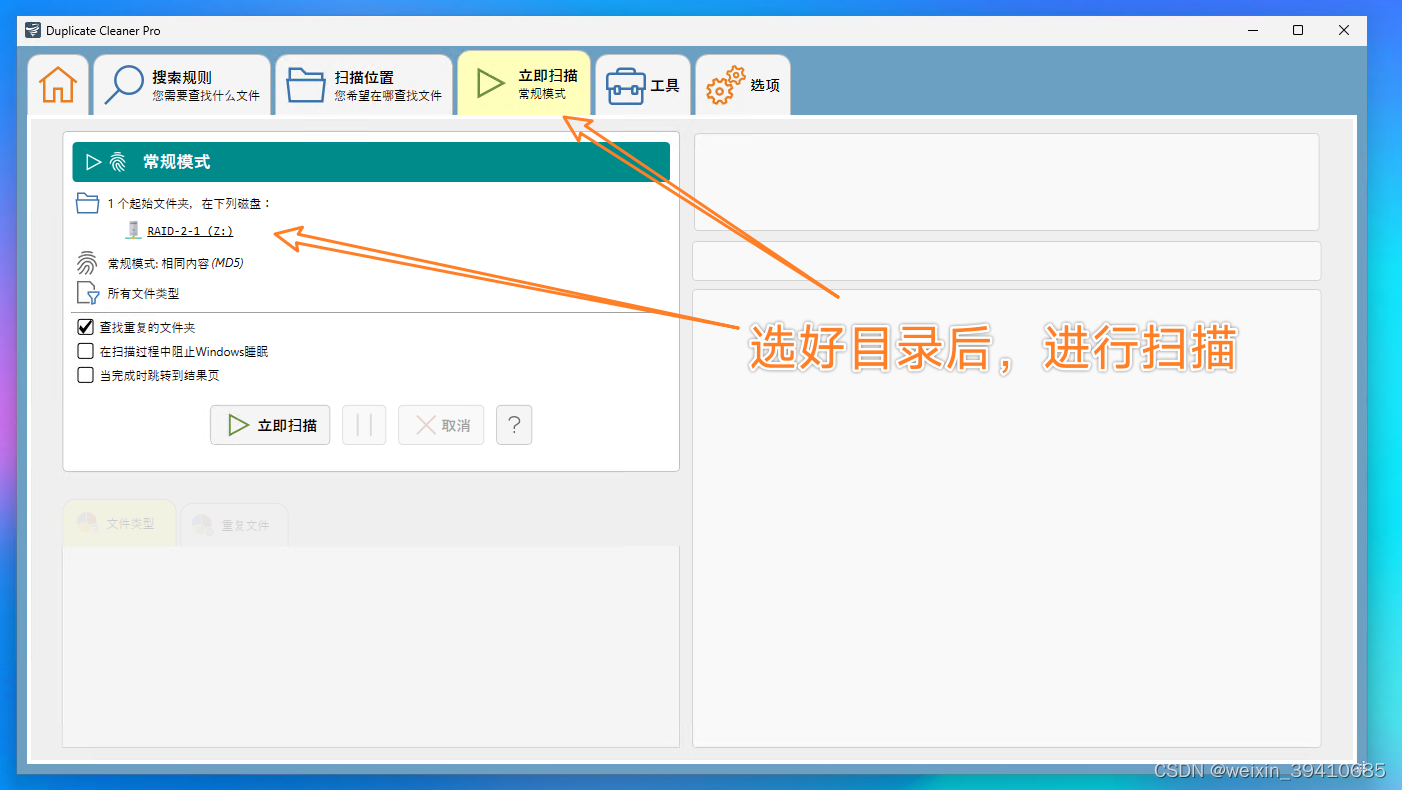
Task: Click the play triangle icon on 立即扫描 tab
Action: [490, 84]
